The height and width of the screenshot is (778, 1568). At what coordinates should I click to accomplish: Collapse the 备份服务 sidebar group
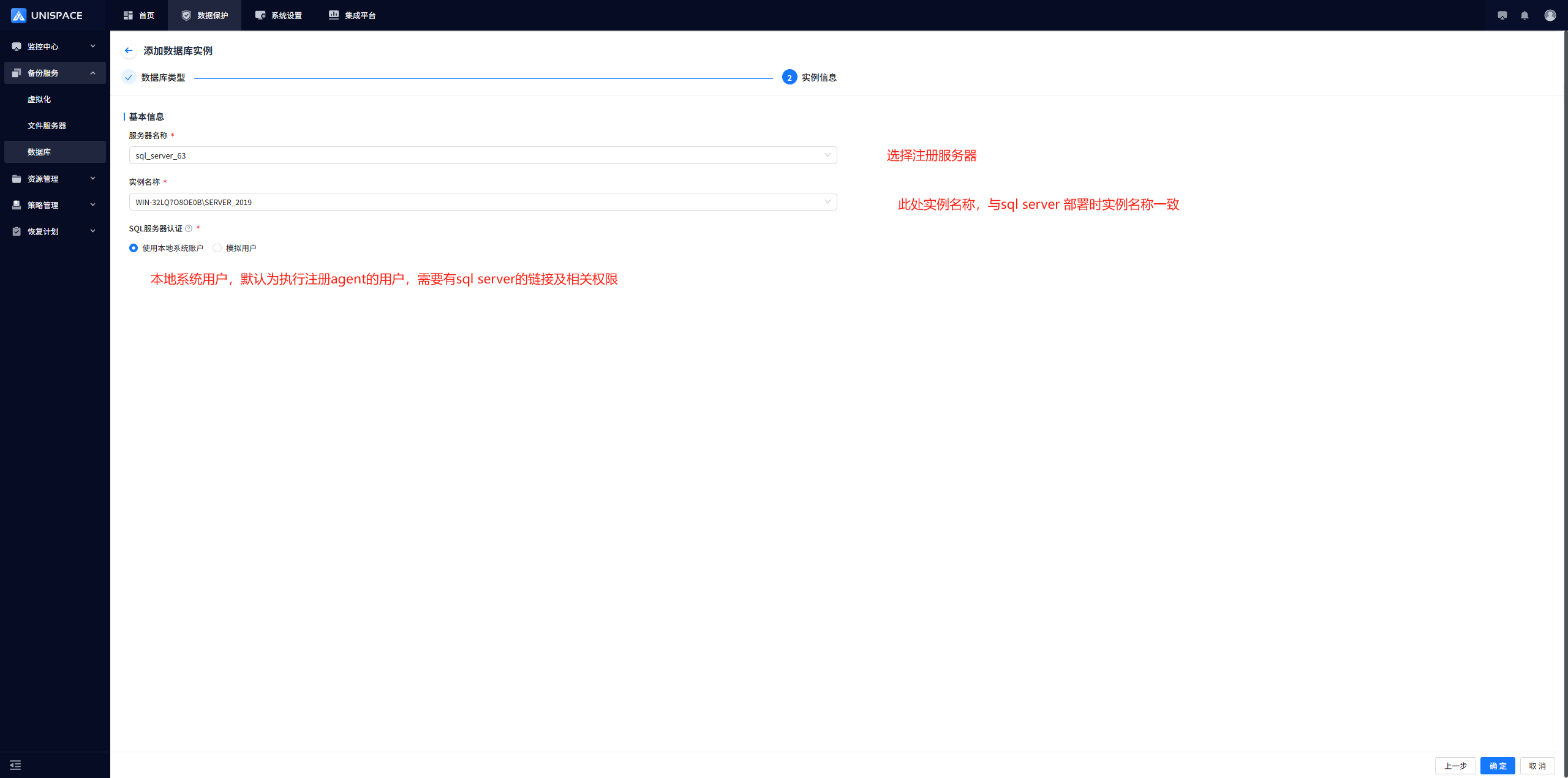[54, 73]
